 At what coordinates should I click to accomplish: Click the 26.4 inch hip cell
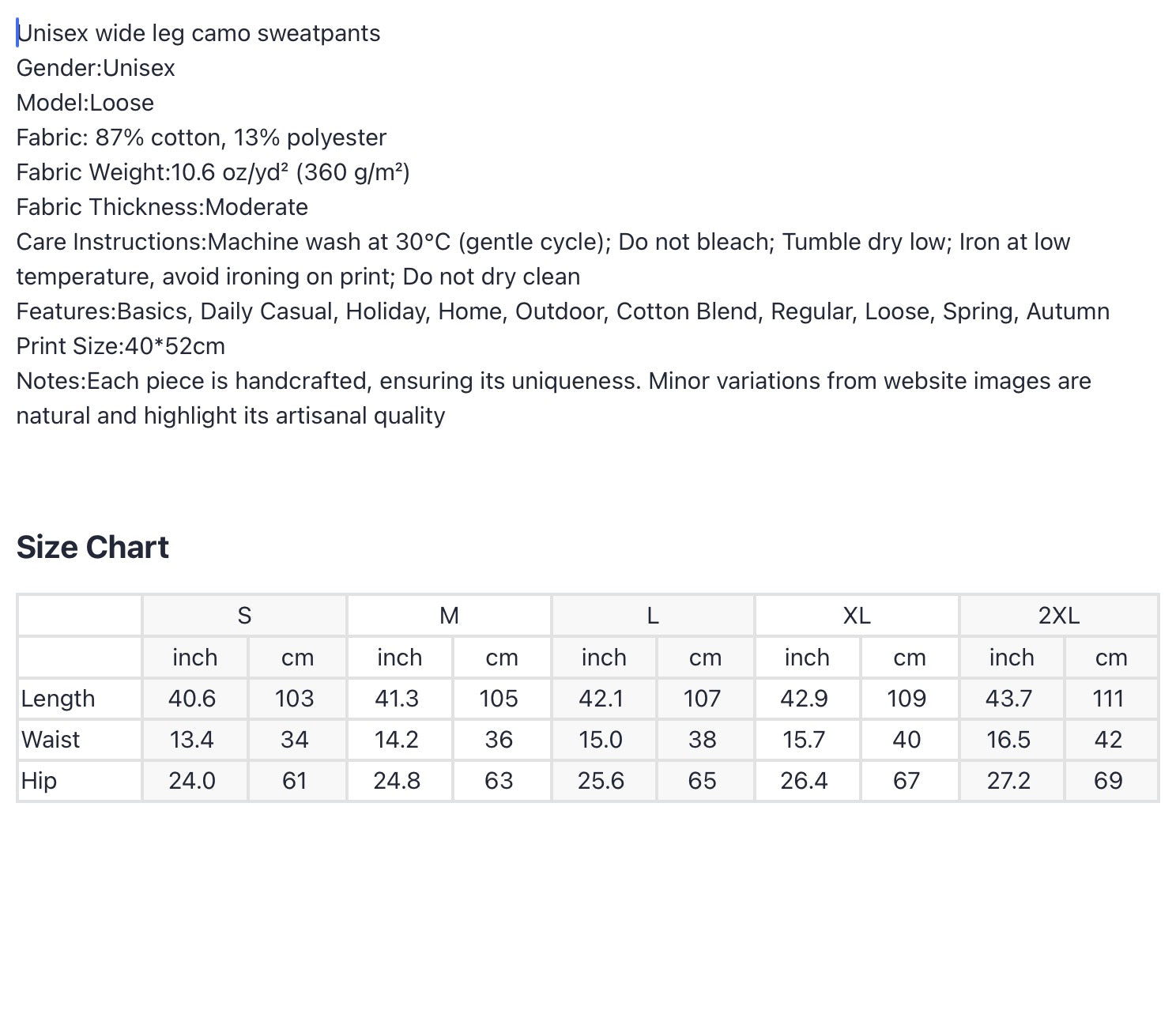point(805,781)
